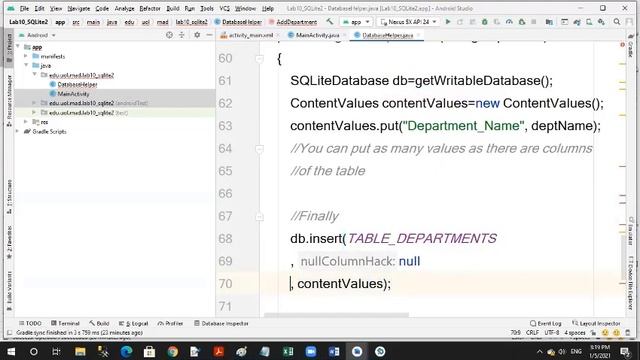Click the UTF-8 encoding status
640x360 pixels.
551,333
